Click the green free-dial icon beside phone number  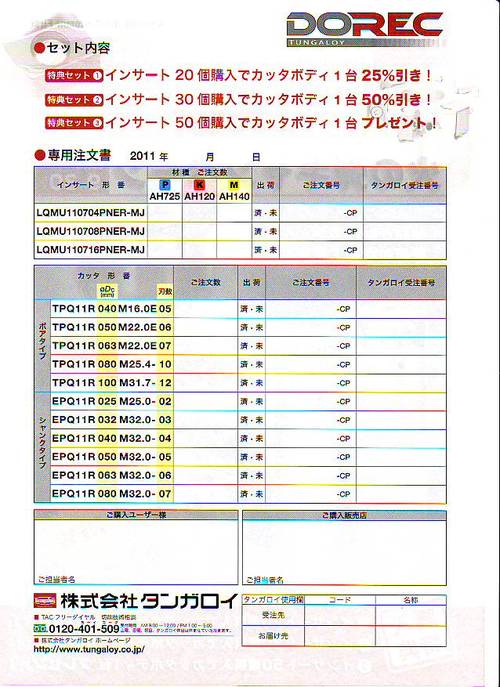[40, 628]
